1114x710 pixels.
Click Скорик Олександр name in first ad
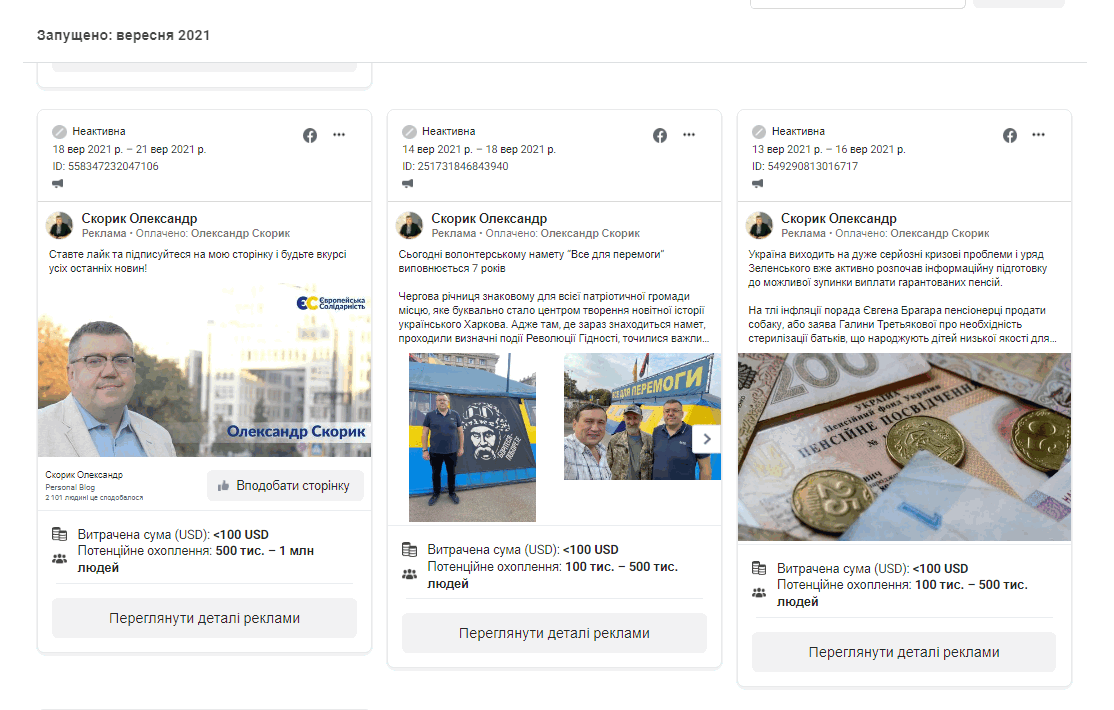point(139,219)
